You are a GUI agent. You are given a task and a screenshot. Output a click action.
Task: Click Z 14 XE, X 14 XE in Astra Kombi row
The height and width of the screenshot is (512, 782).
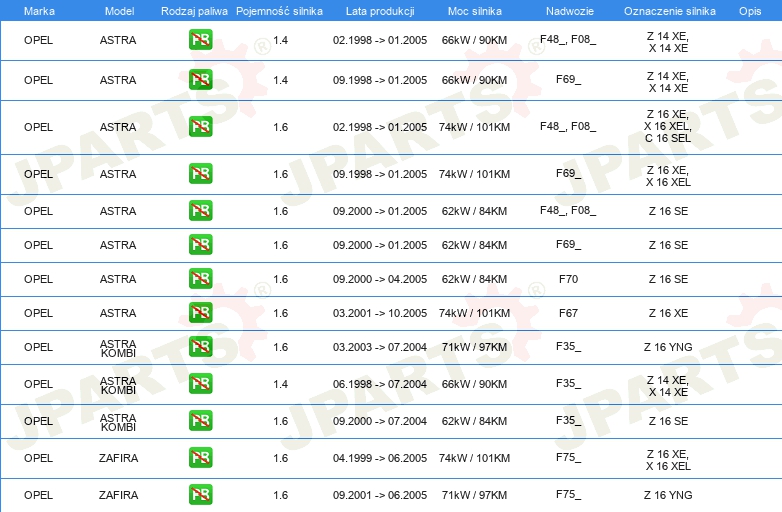(x=668, y=386)
